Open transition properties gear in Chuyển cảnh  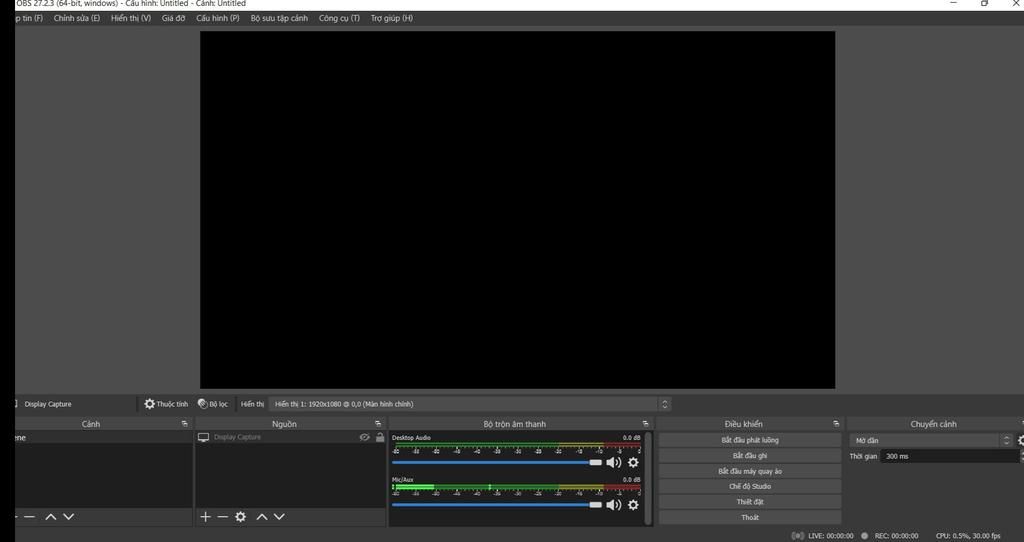[x=1021, y=441]
